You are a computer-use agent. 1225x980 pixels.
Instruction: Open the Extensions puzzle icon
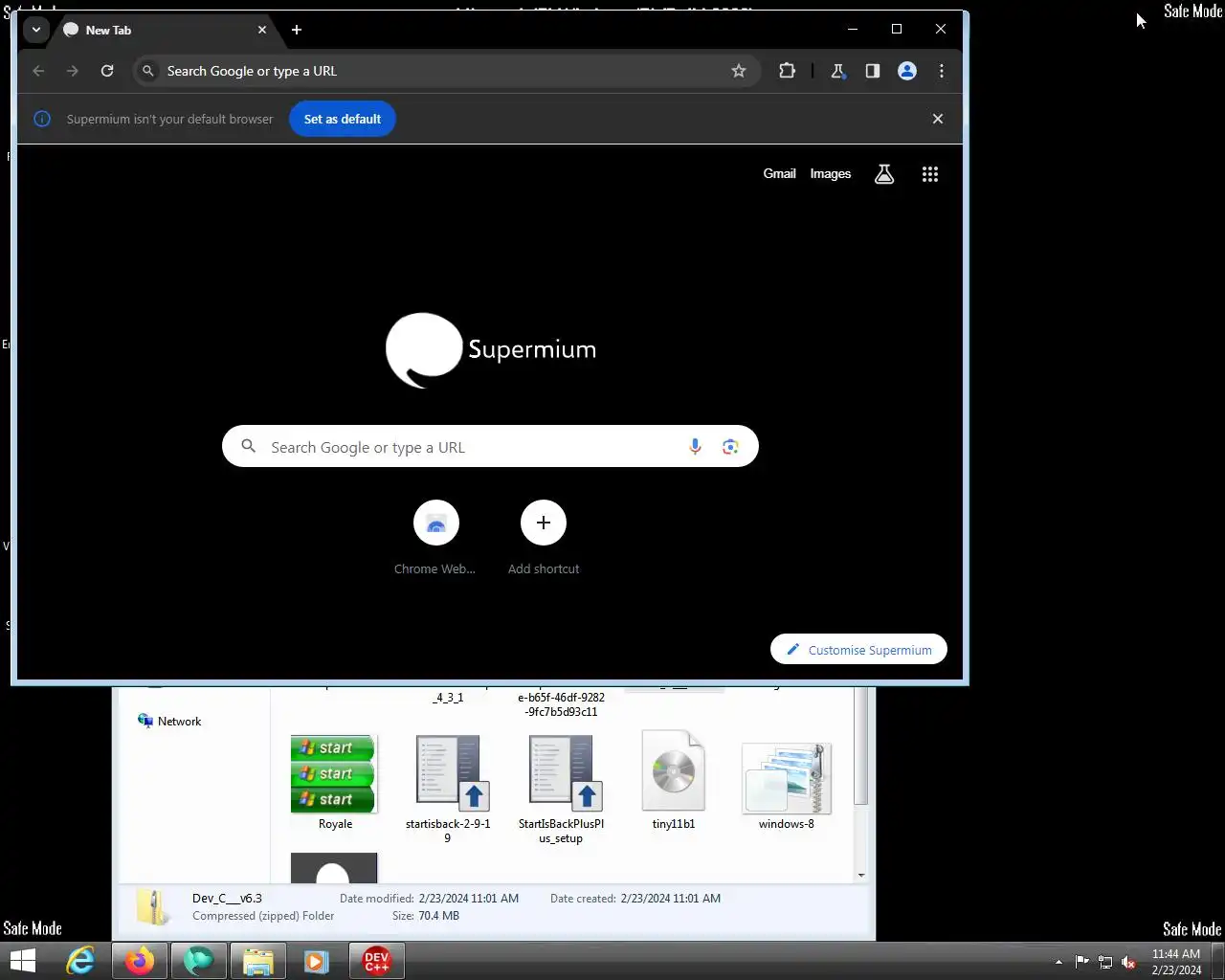[x=787, y=71]
